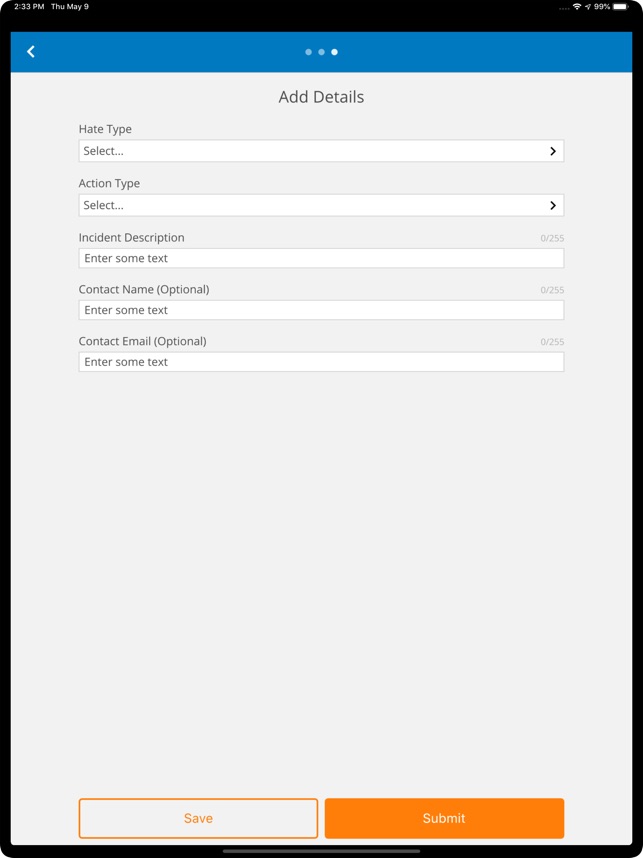Tap the Contact Email optional field

321,362
